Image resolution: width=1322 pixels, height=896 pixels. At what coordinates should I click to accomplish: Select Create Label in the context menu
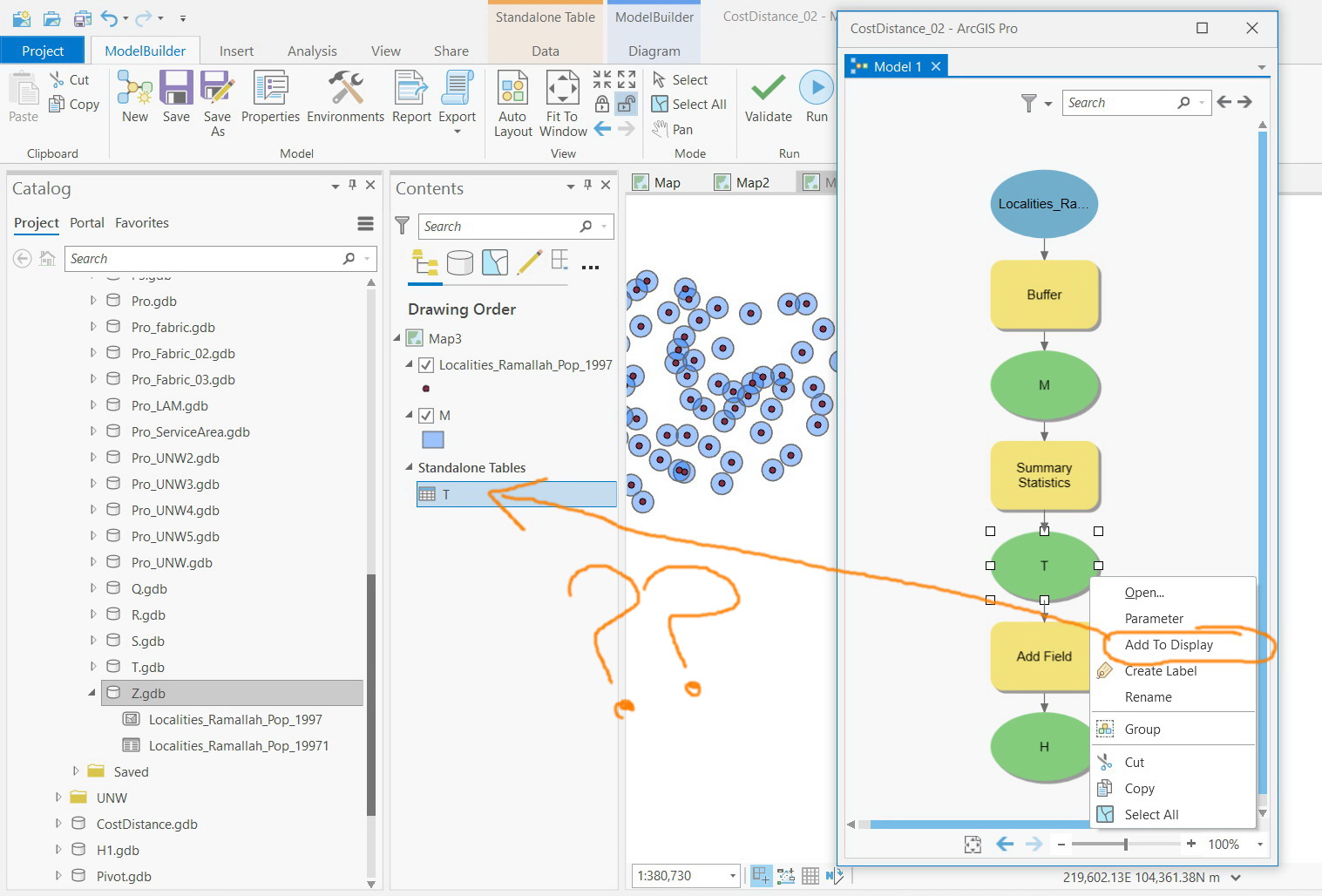[x=1161, y=671]
